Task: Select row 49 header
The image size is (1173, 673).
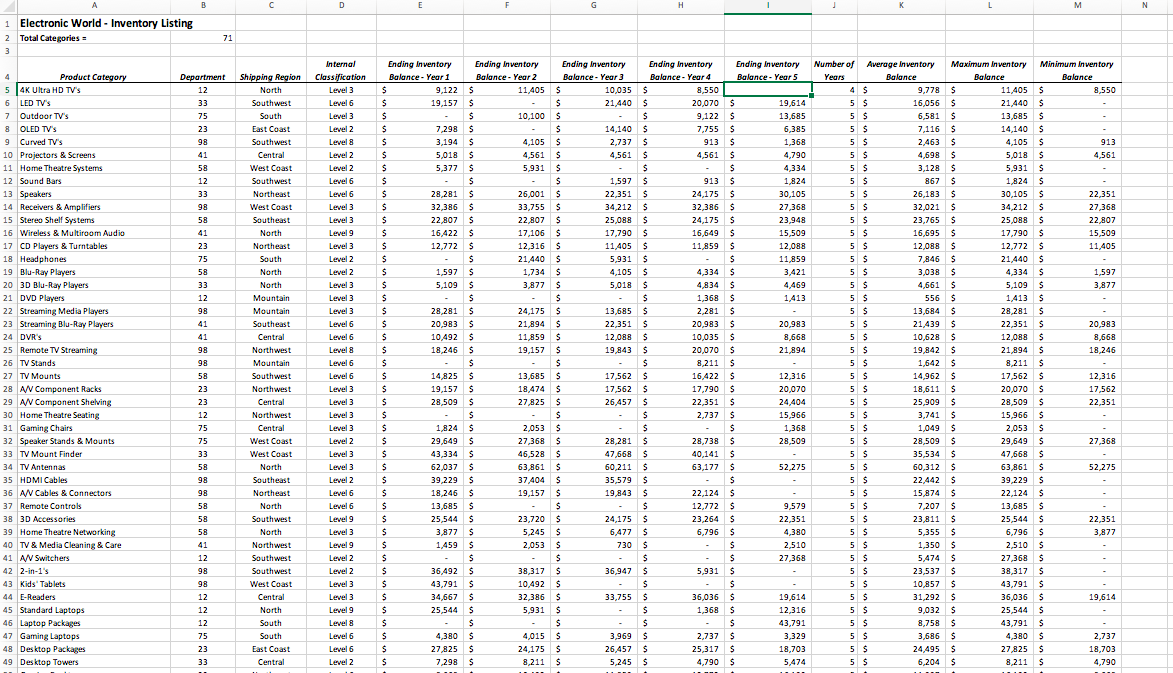Action: click(7, 662)
